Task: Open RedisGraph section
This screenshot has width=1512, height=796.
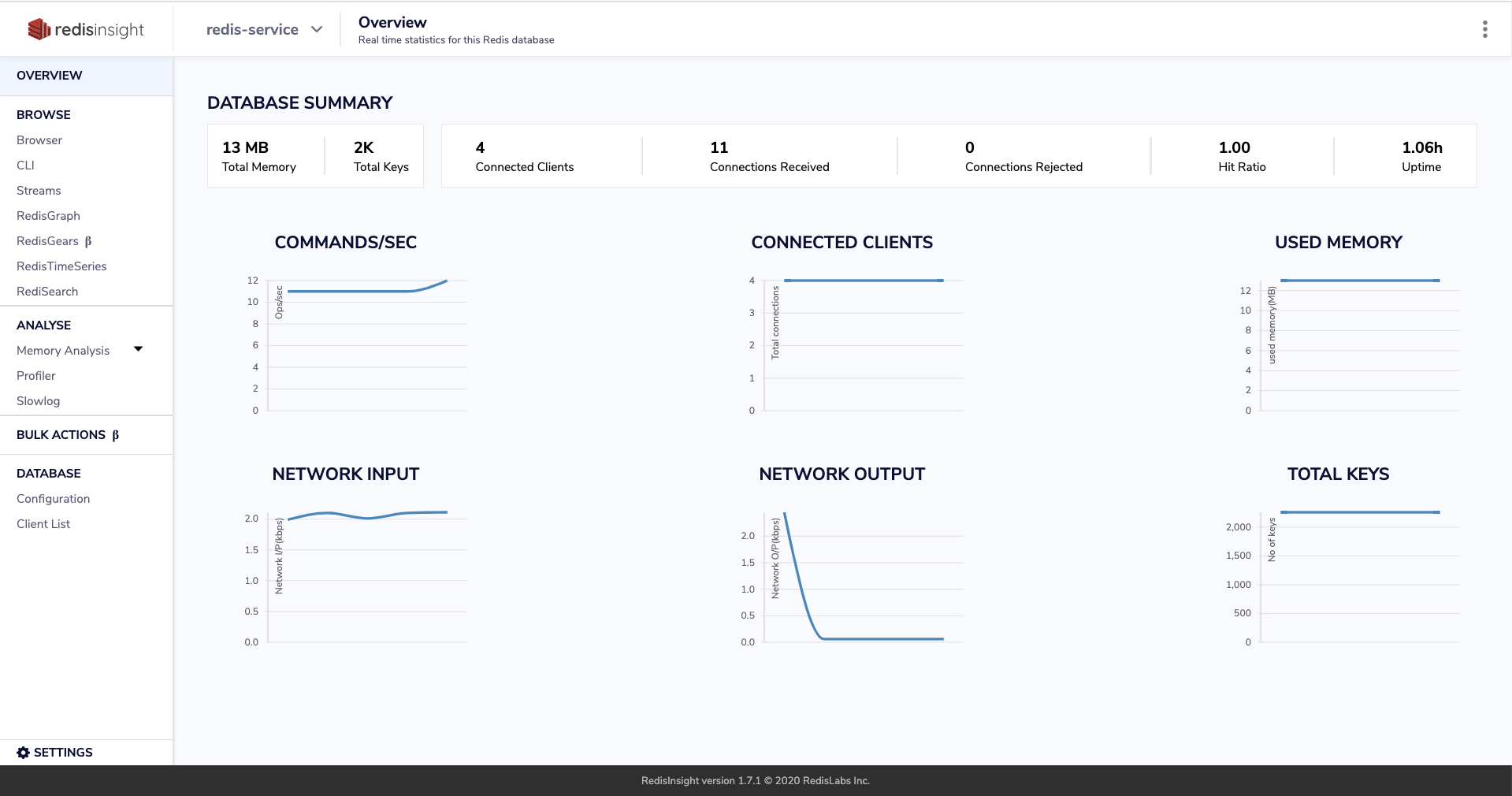Action: [x=48, y=216]
